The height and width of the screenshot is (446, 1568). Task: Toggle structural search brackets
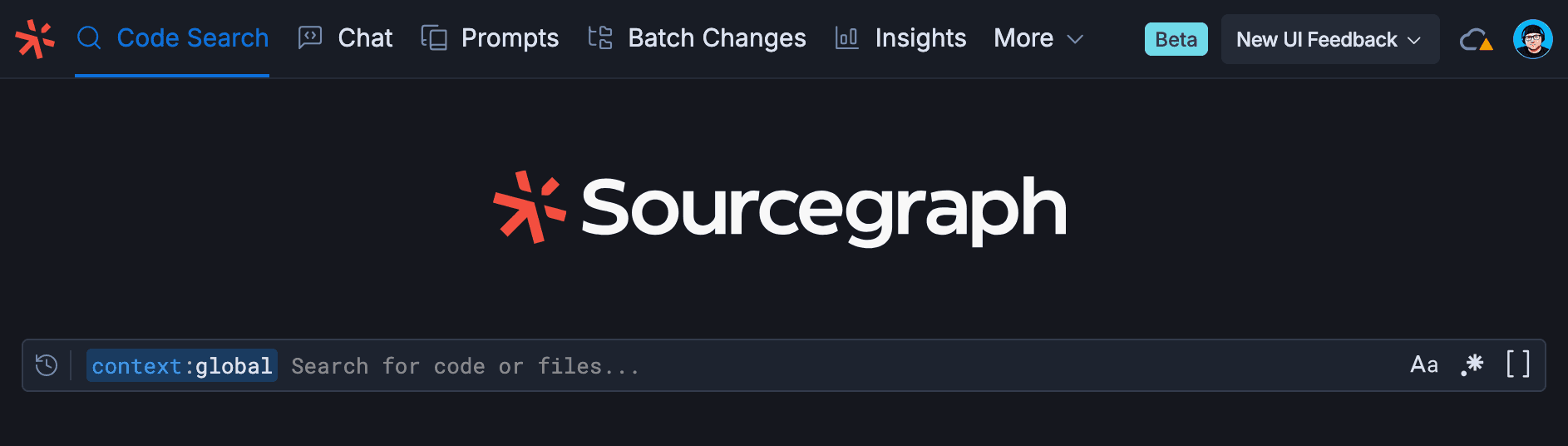pyautogui.click(x=1518, y=364)
